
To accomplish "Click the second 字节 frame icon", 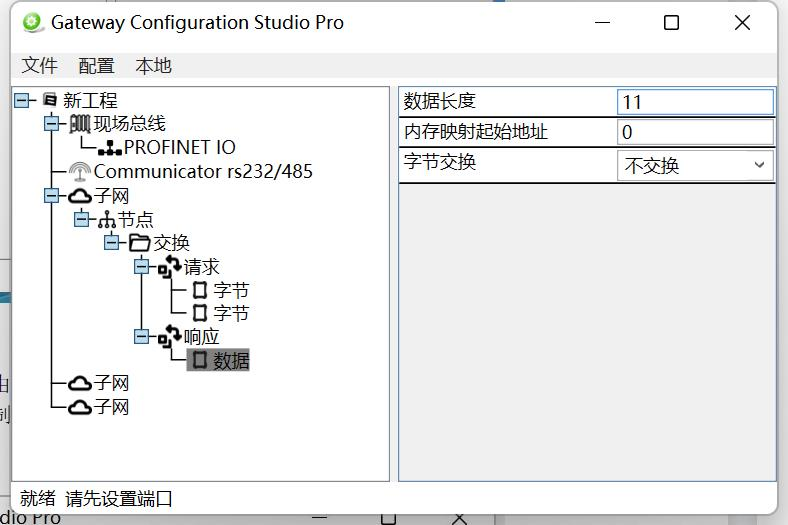I will [200, 313].
